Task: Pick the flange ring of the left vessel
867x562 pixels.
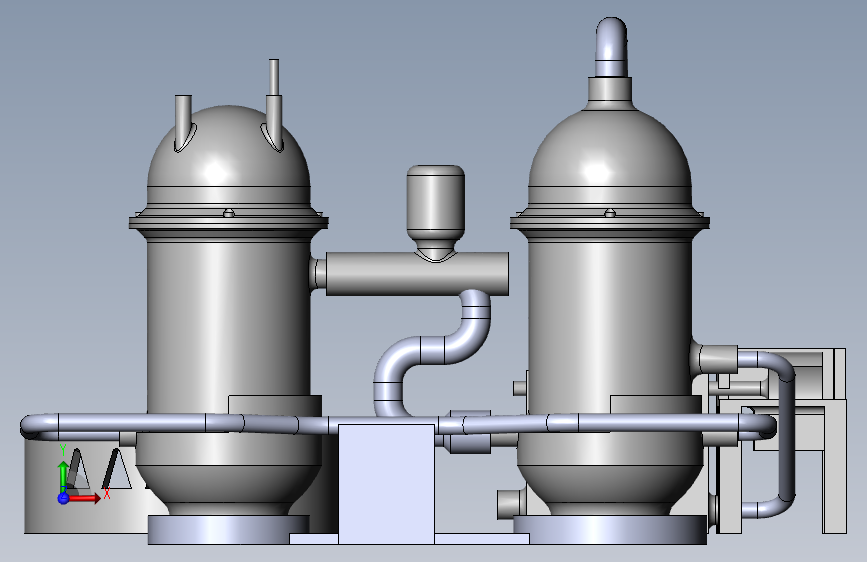Action: click(x=228, y=222)
